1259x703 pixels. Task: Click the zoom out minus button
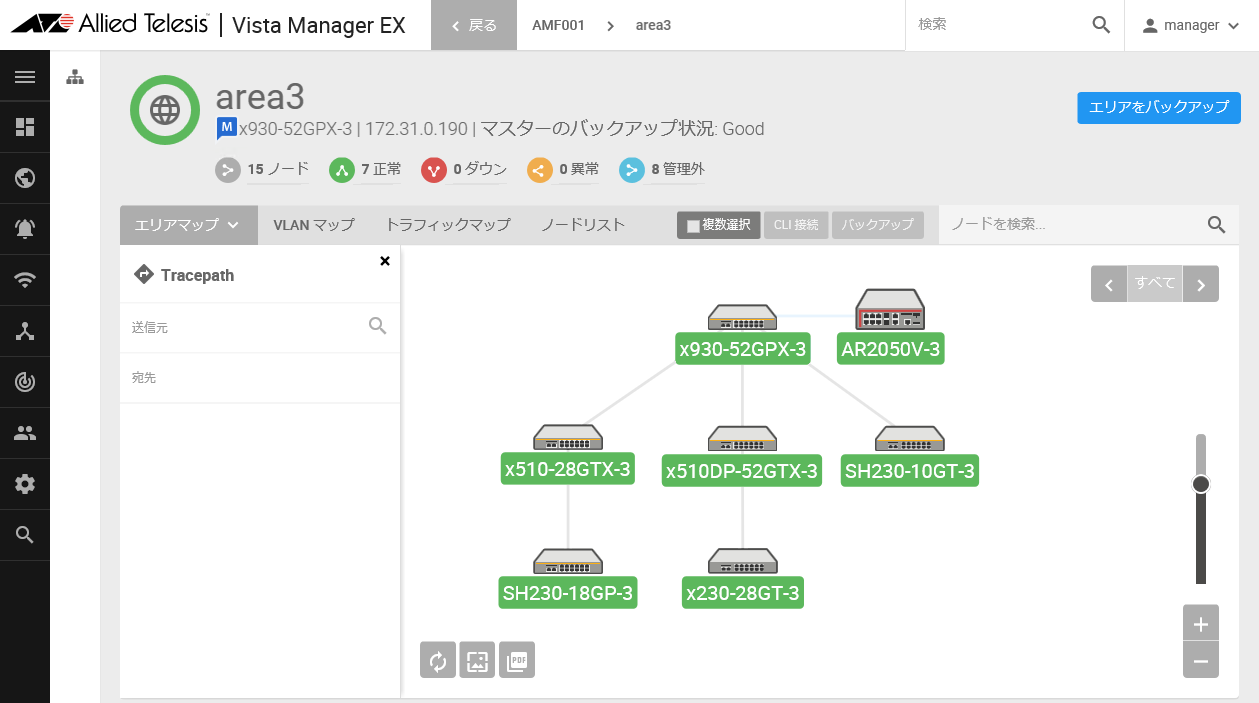pyautogui.click(x=1201, y=661)
